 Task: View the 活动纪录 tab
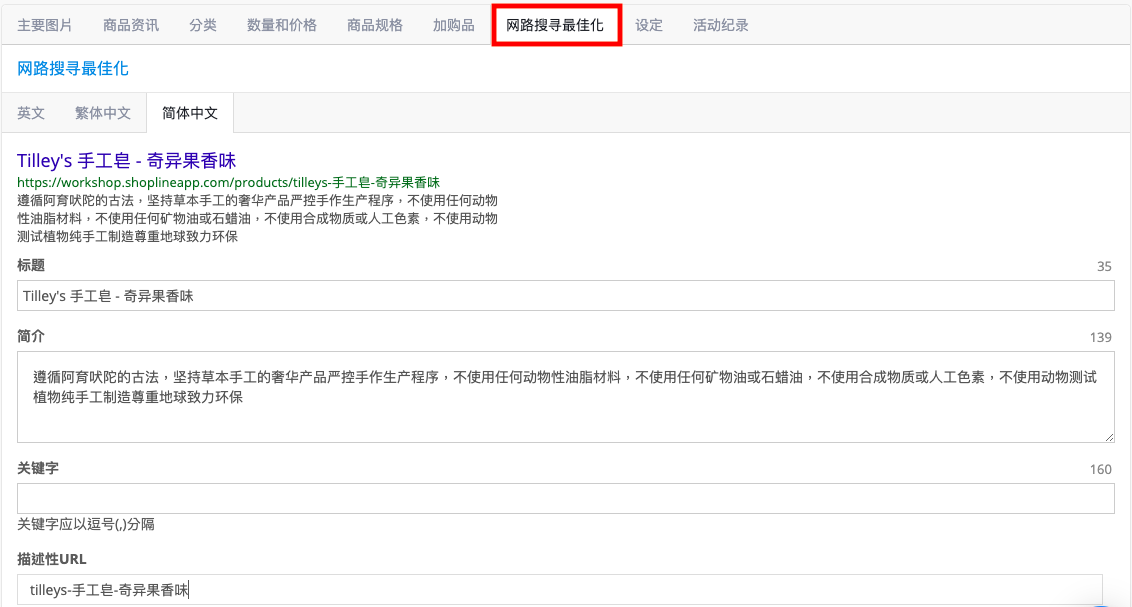[x=720, y=24]
